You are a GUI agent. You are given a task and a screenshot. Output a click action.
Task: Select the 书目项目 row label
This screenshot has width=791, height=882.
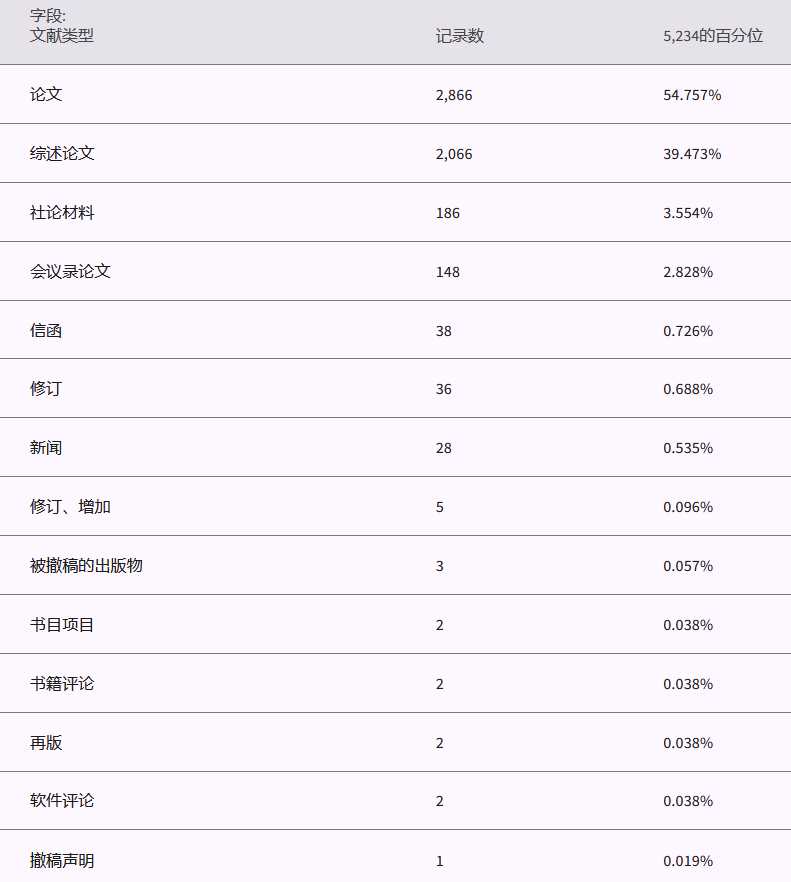62,625
